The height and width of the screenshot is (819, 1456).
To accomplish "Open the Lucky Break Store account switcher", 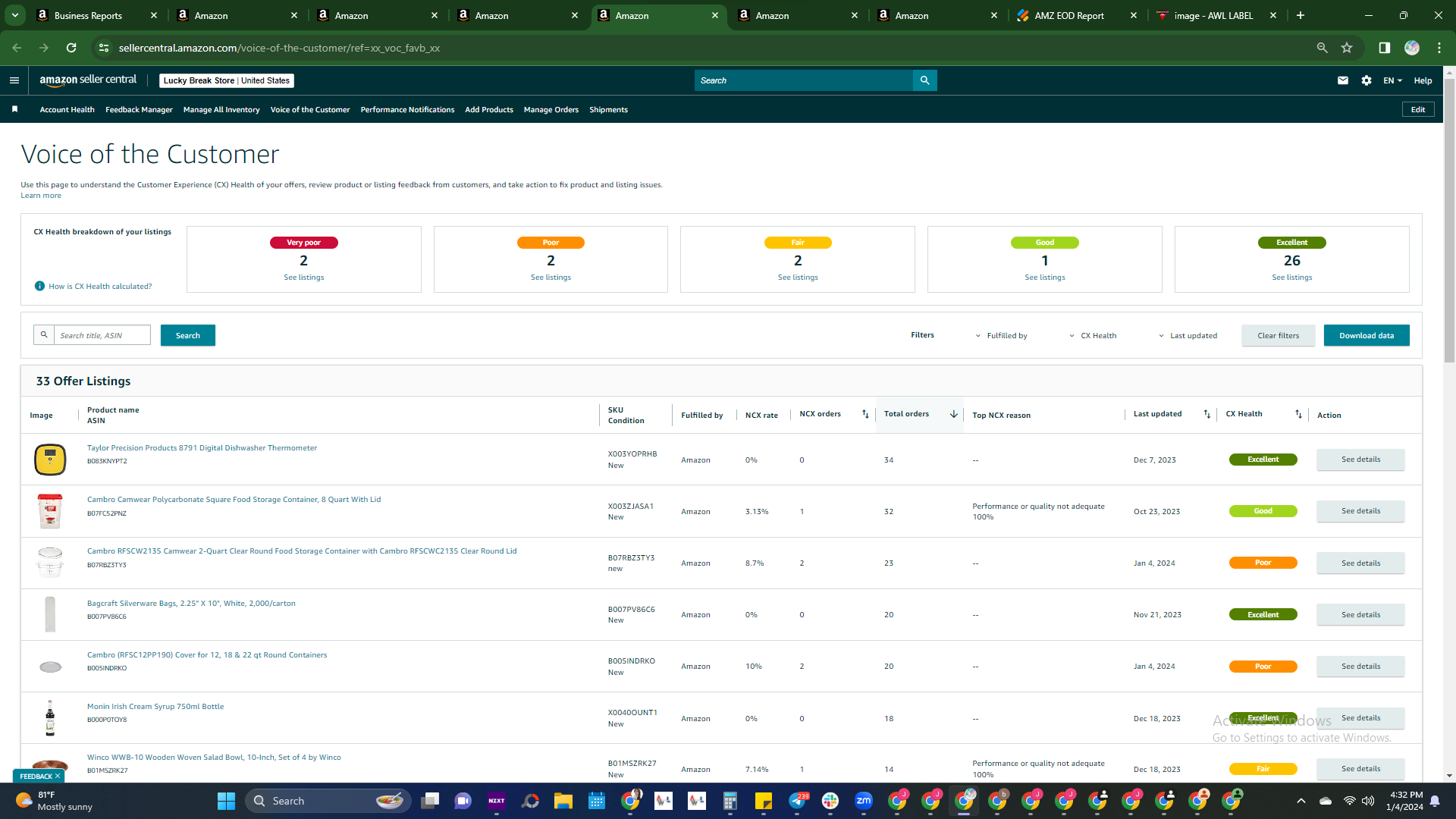I will [227, 80].
